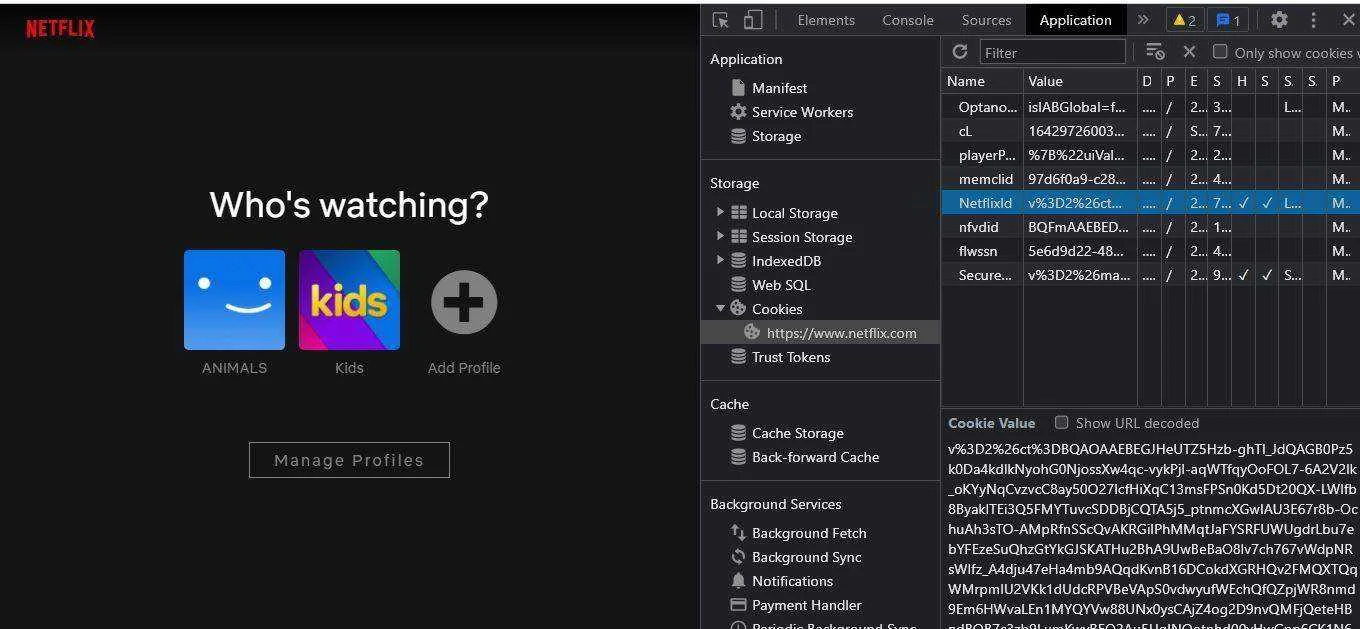The height and width of the screenshot is (629, 1360).
Task: Expand IndexedDB tree arrow
Action: tap(720, 260)
